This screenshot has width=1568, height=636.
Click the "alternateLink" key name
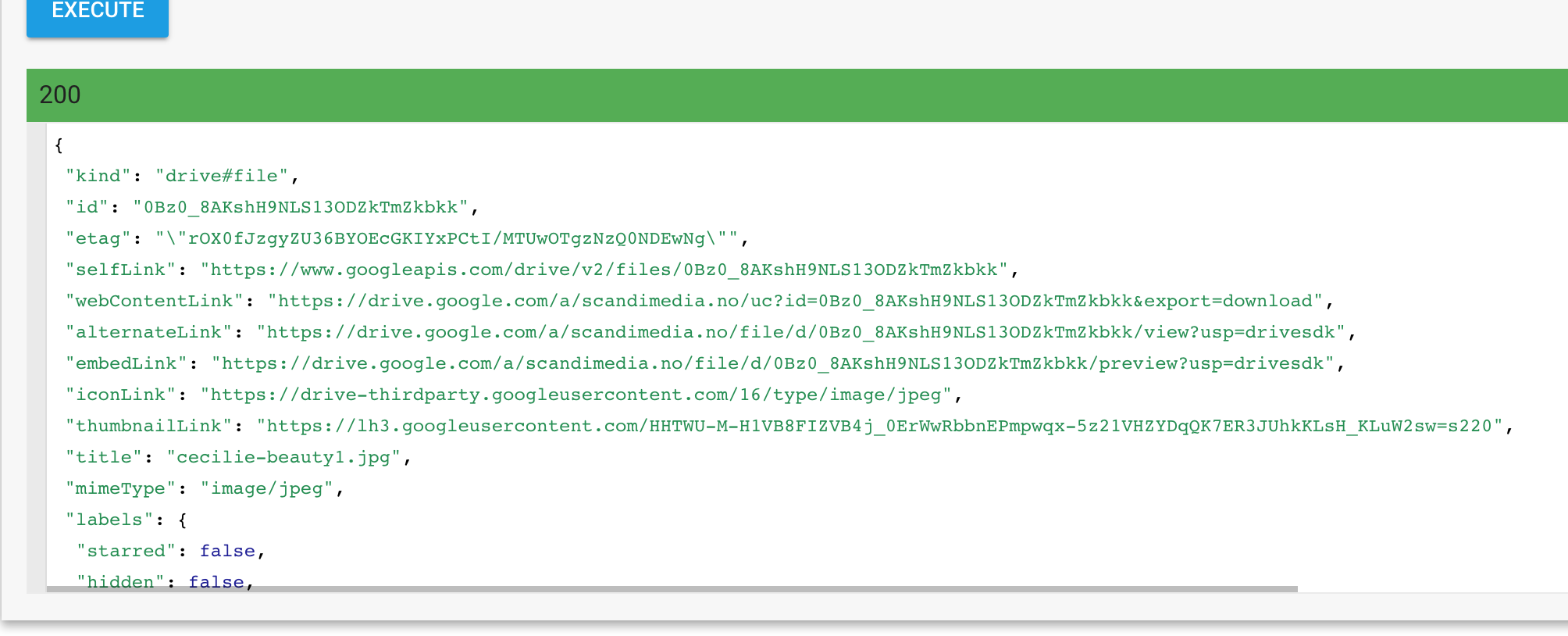coord(149,332)
